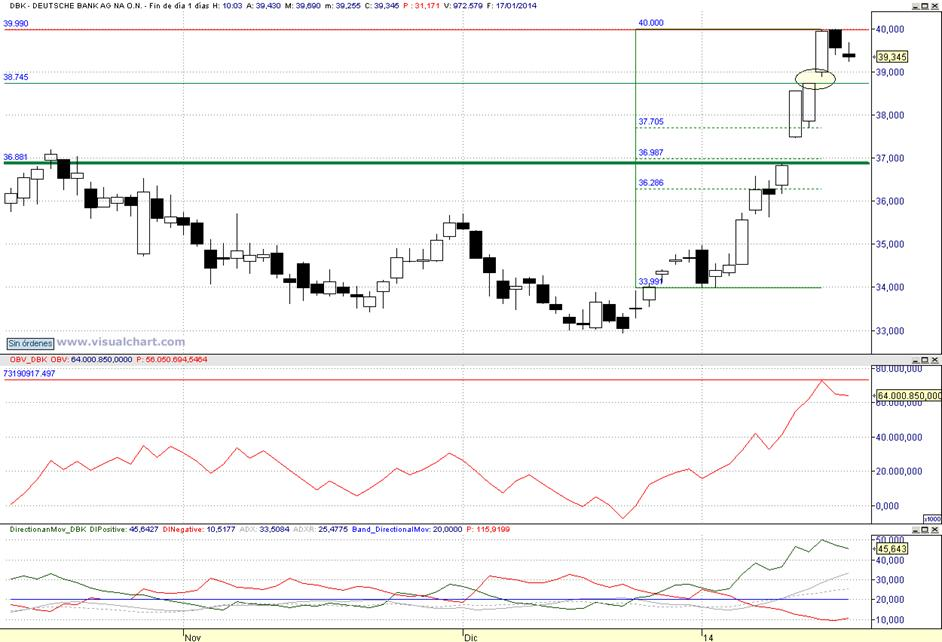942x642 pixels.
Task: Select the yellow 45,643 DIPositive value tag
Action: click(892, 549)
